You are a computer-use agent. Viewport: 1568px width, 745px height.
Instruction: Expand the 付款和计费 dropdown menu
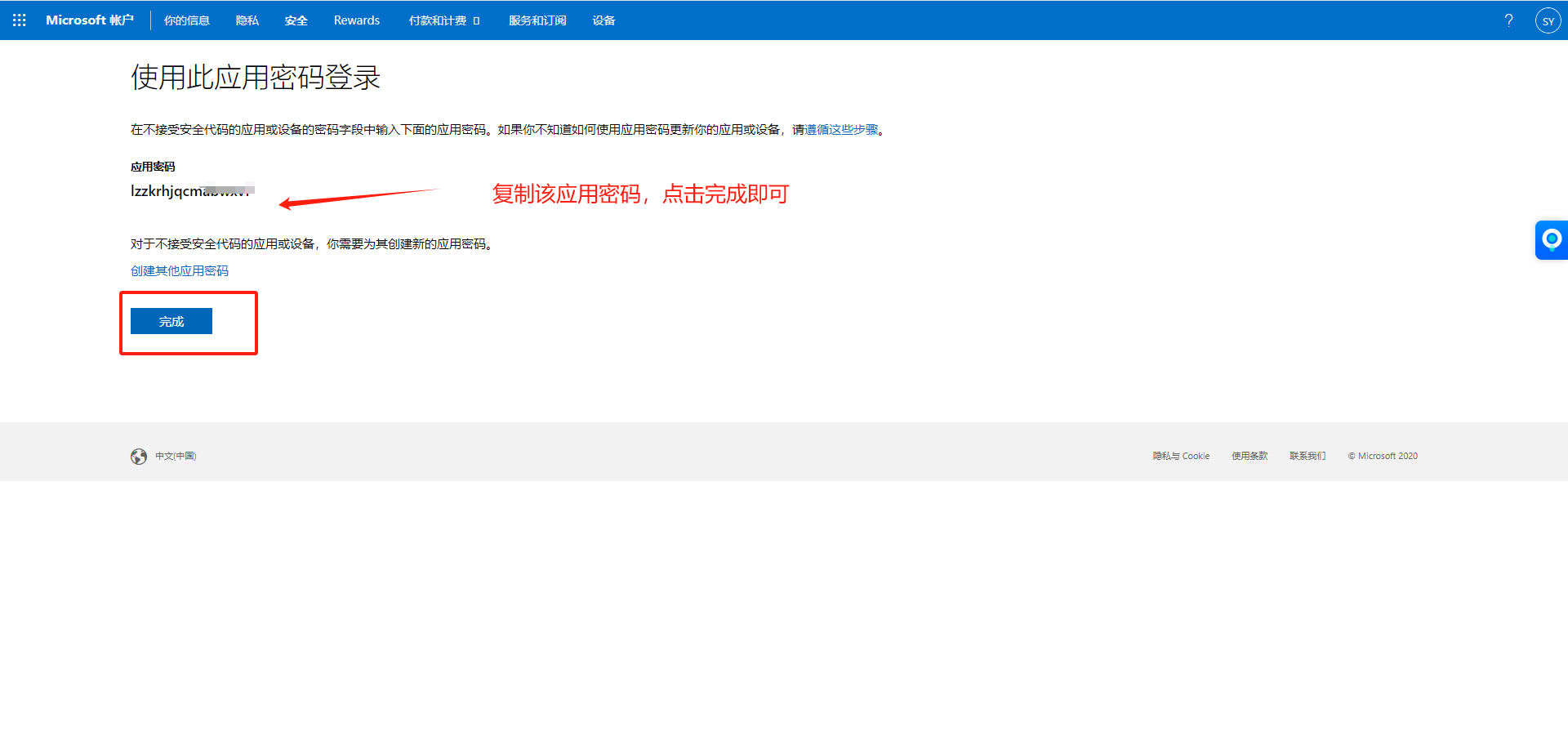[x=444, y=20]
